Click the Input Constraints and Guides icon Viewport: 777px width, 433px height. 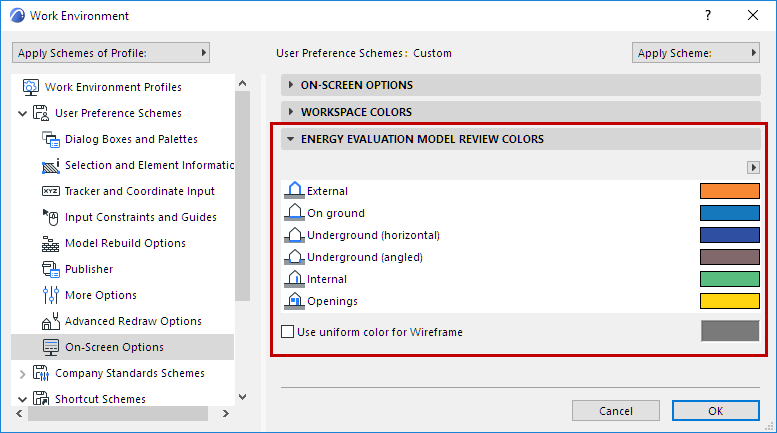[x=51, y=217]
